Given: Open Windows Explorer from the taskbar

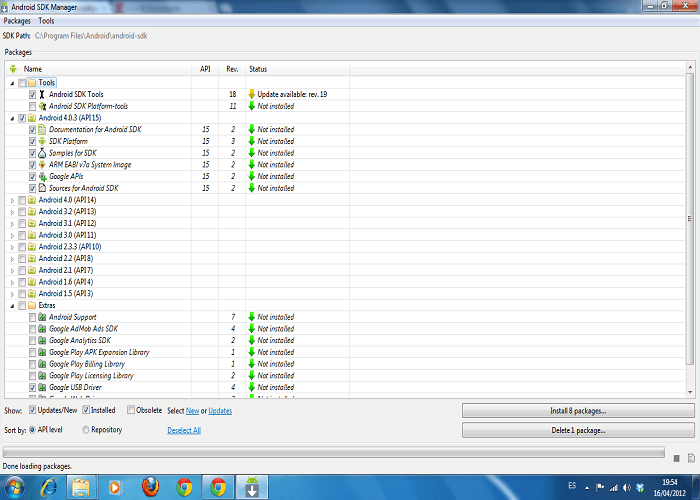Looking at the screenshot, I should point(81,487).
